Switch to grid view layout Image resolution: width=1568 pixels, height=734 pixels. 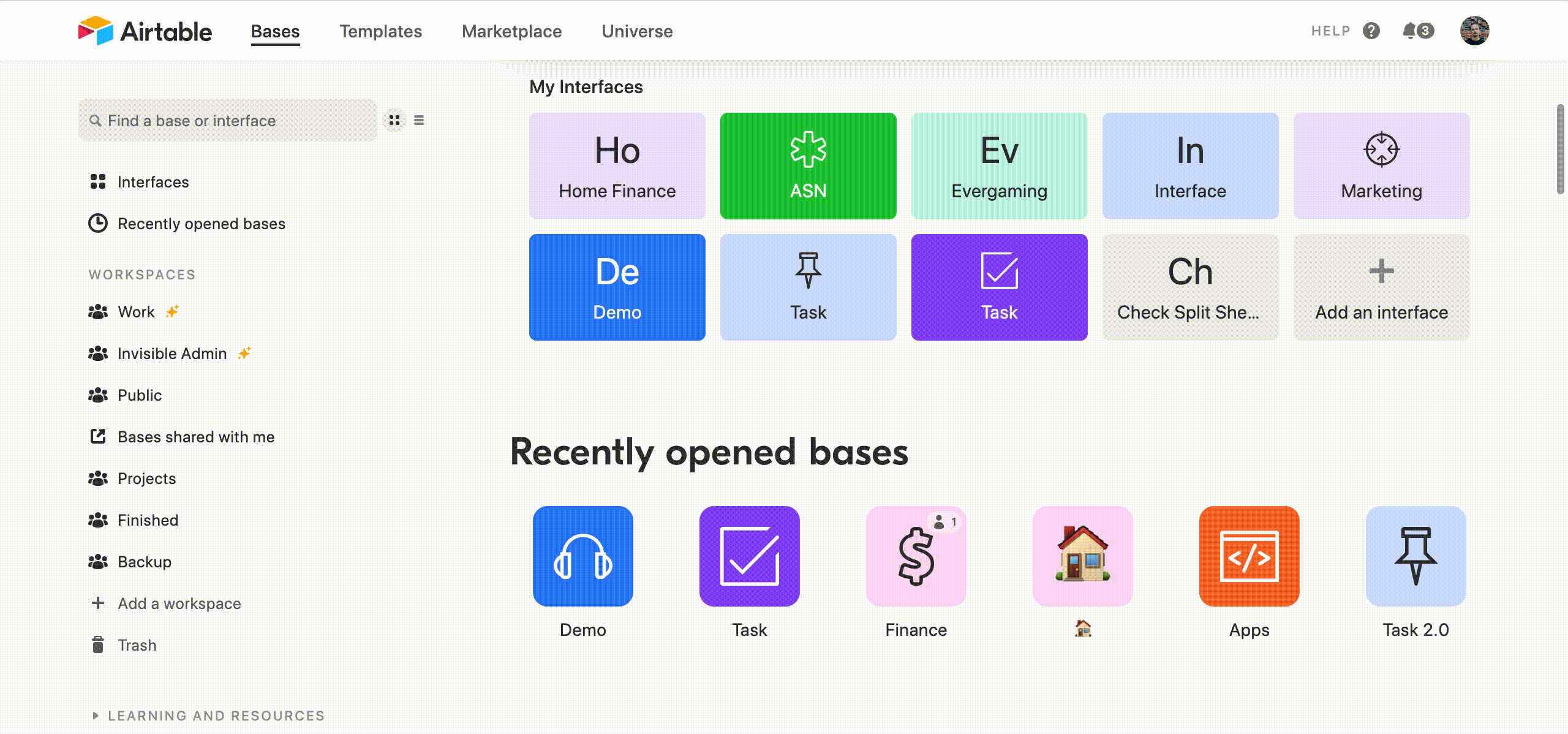pyautogui.click(x=394, y=121)
